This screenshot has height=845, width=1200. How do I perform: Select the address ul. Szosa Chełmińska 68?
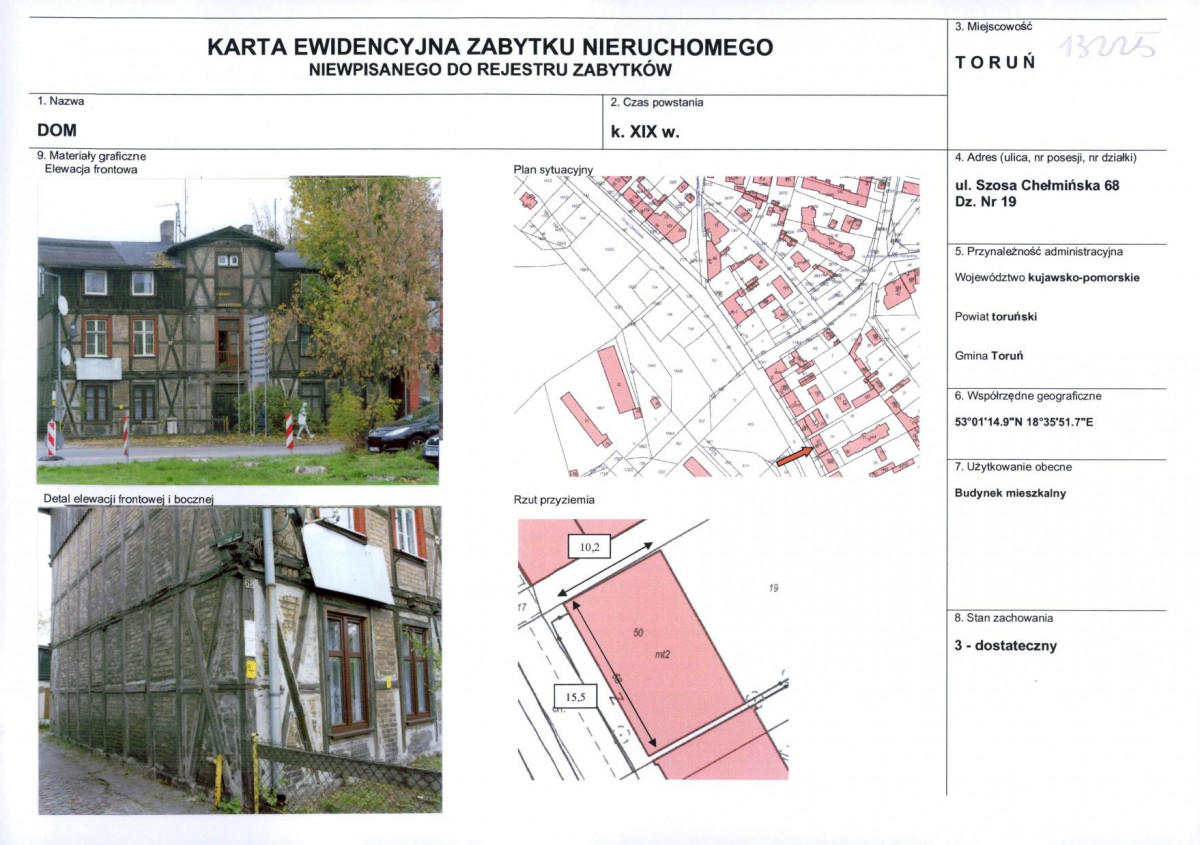point(1037,185)
